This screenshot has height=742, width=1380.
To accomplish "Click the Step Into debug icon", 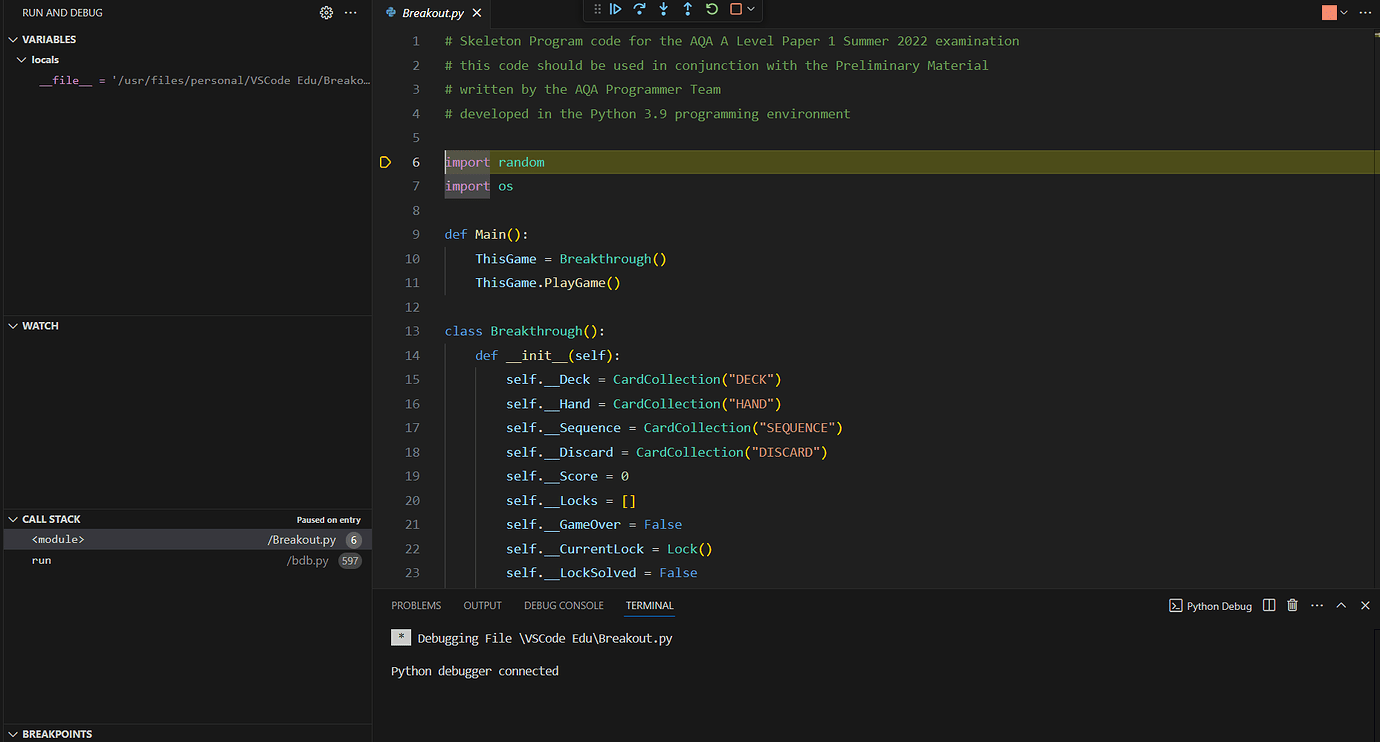I will [664, 9].
